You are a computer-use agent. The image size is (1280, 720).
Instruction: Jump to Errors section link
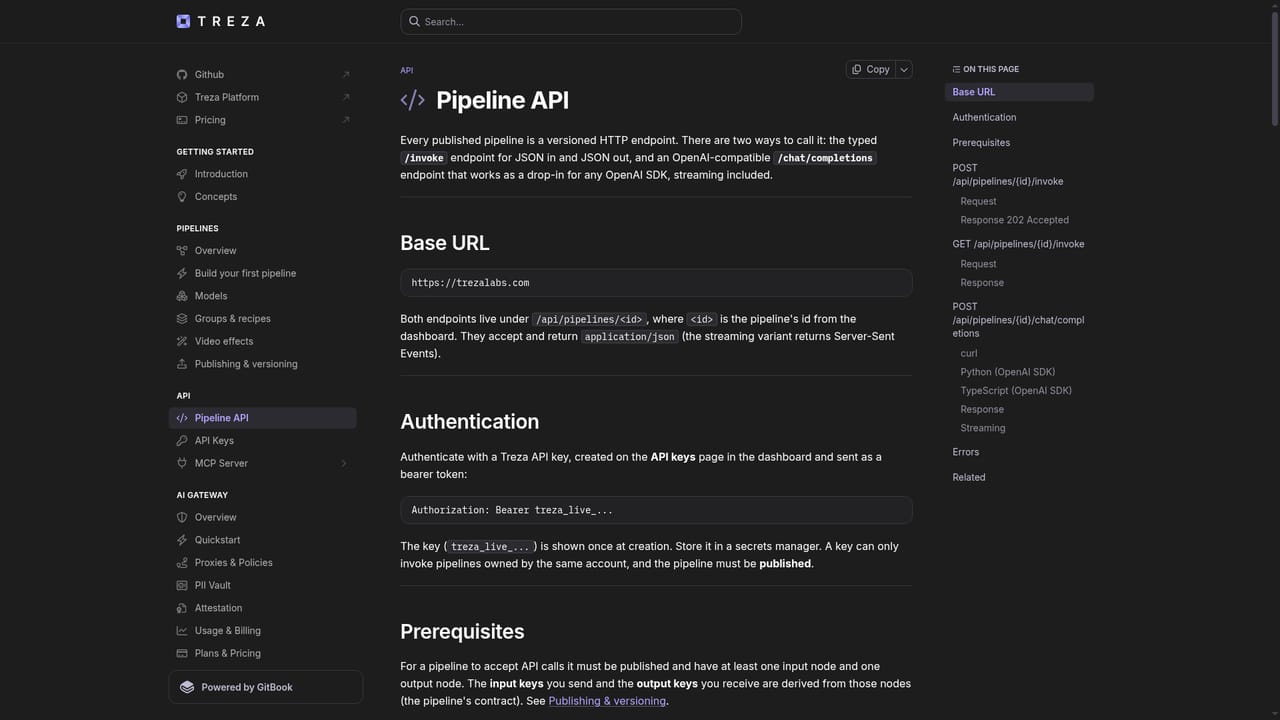point(966,452)
